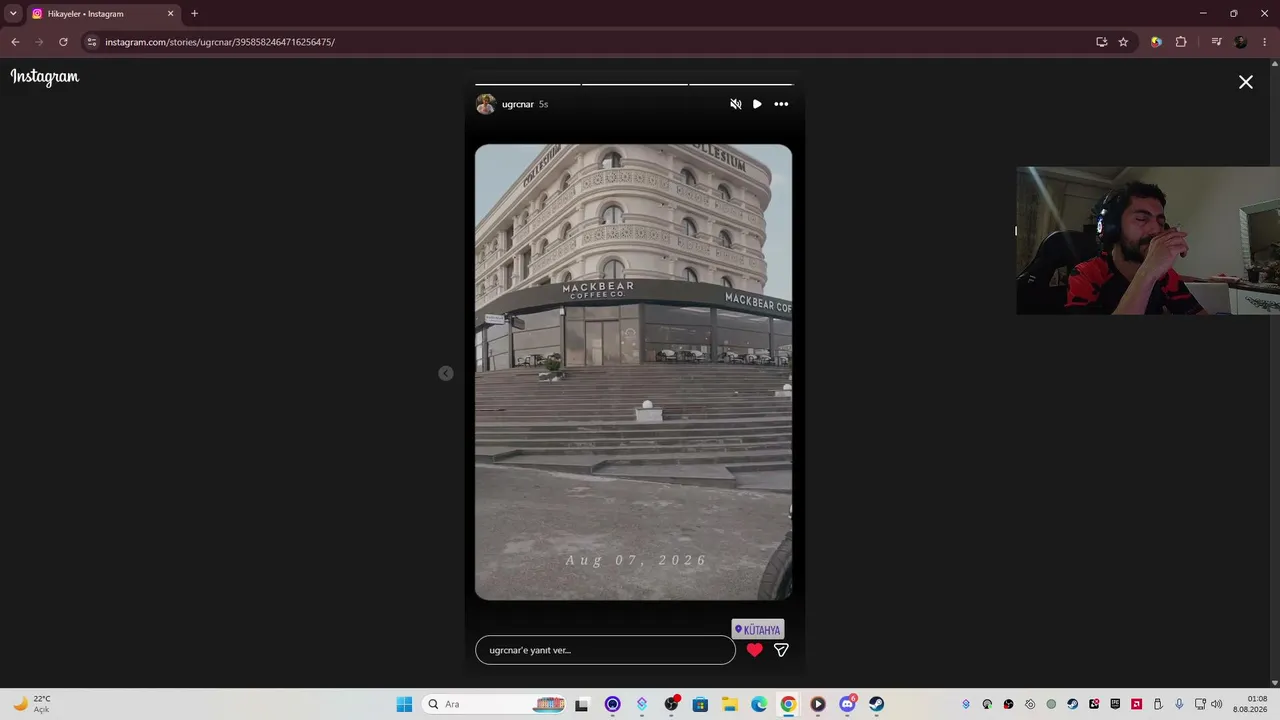Image resolution: width=1280 pixels, height=720 pixels.
Task: Expand the tab search dropdown arrow
Action: [x=13, y=13]
